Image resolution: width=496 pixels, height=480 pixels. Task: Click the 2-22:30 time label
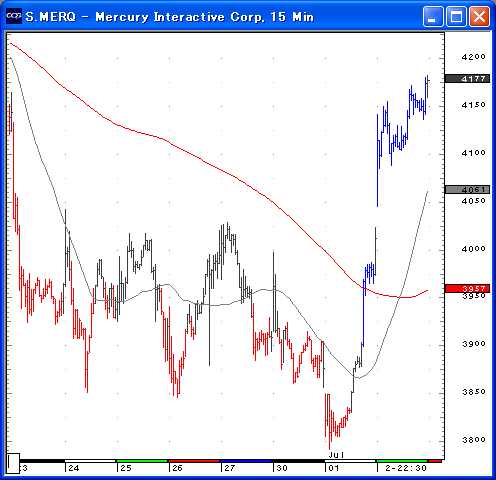406,468
